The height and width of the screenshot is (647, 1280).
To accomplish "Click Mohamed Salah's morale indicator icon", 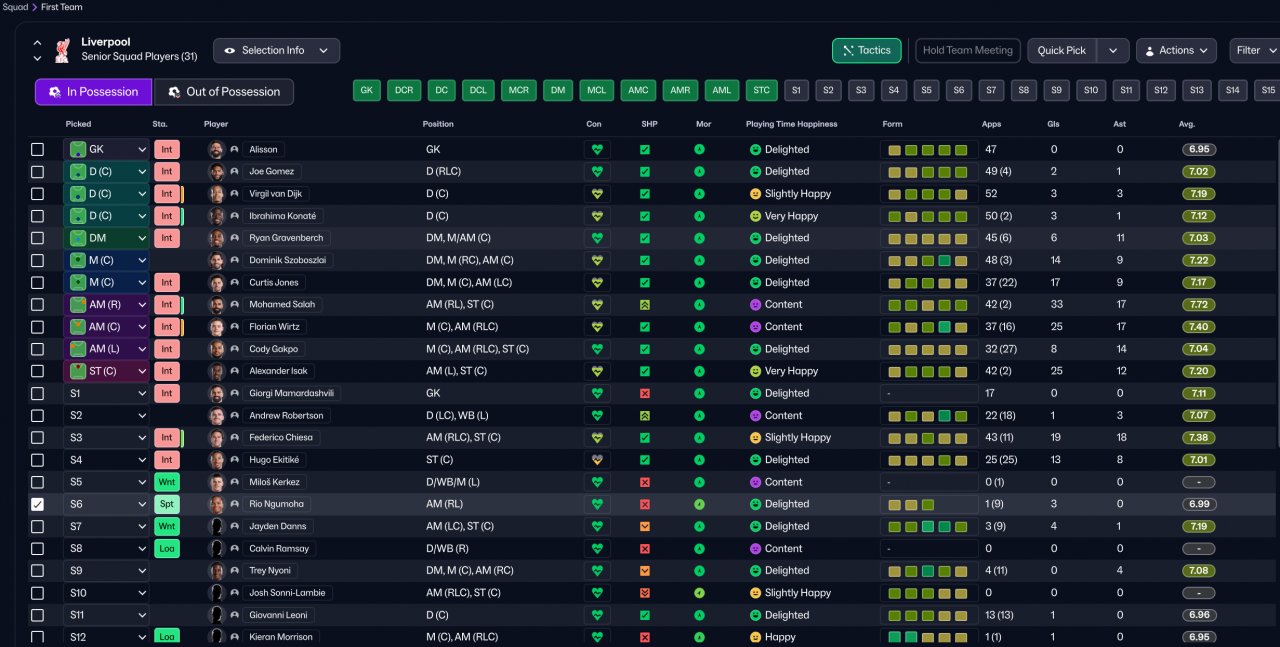I will click(x=699, y=305).
